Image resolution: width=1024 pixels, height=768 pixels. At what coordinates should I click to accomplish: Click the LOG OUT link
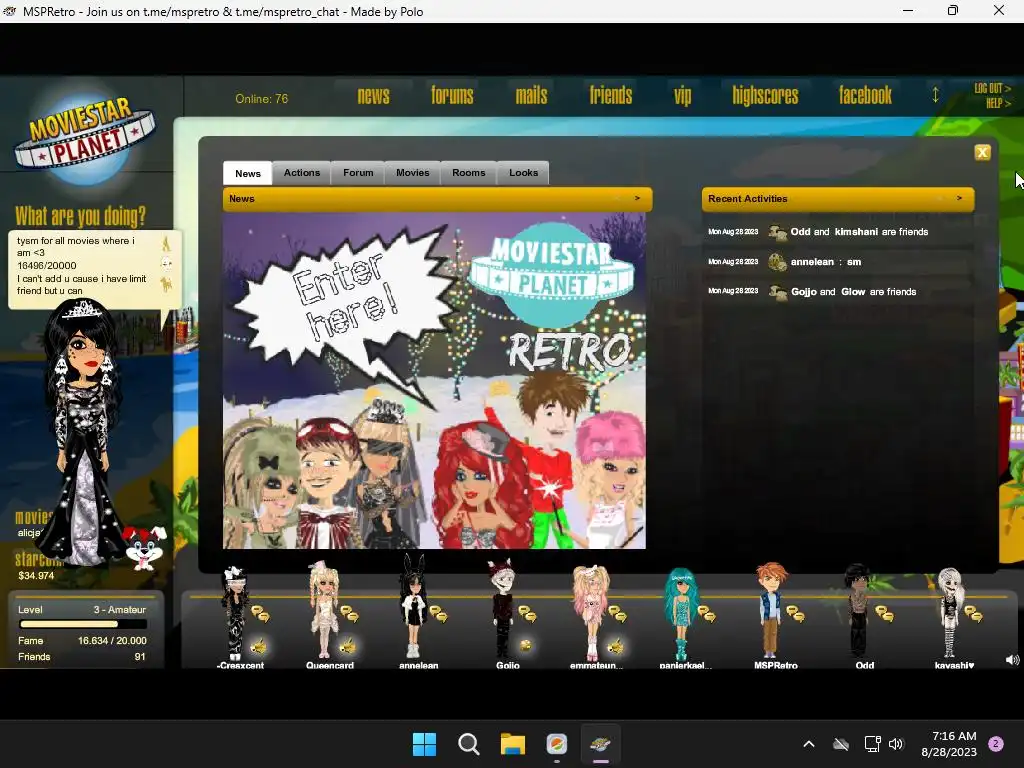click(992, 88)
